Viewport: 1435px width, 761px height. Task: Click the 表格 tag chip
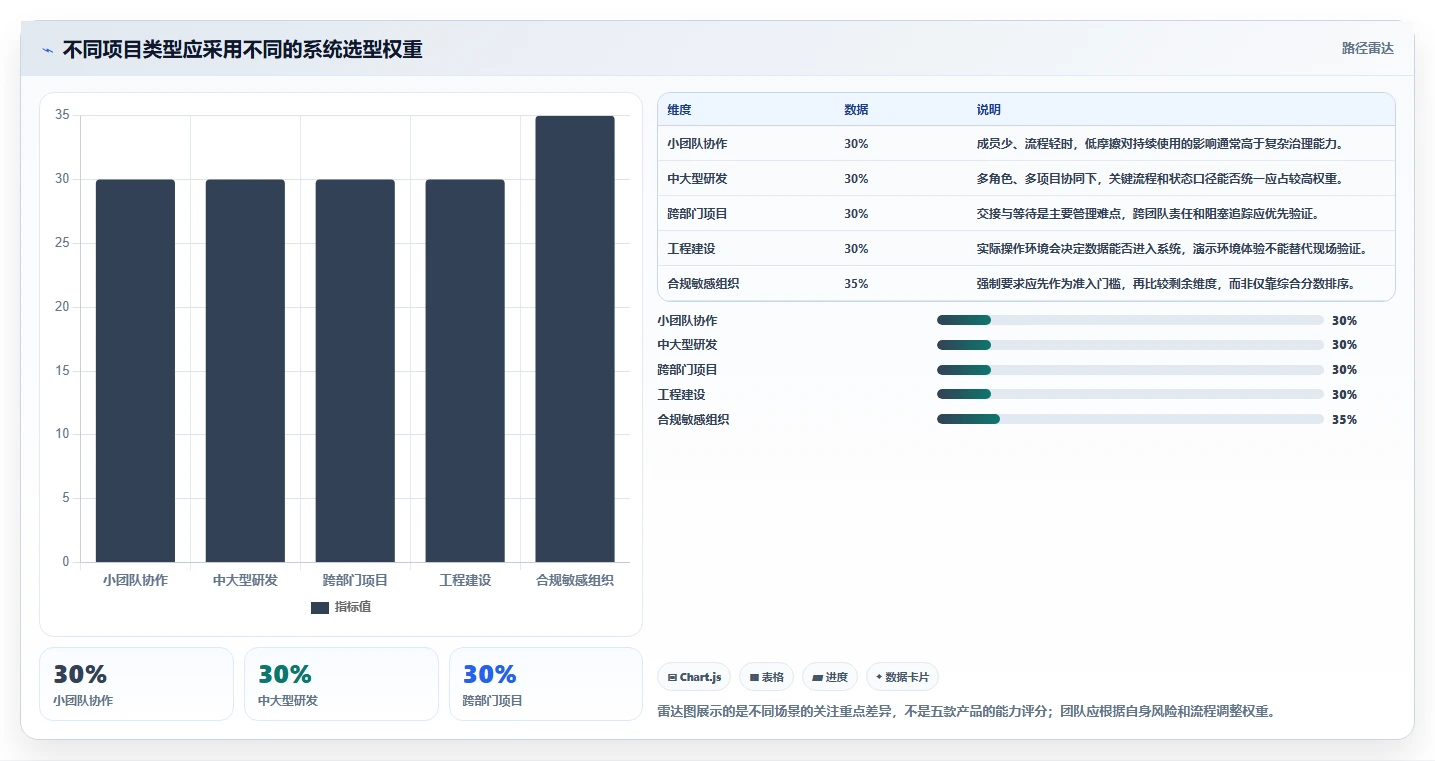pos(766,677)
